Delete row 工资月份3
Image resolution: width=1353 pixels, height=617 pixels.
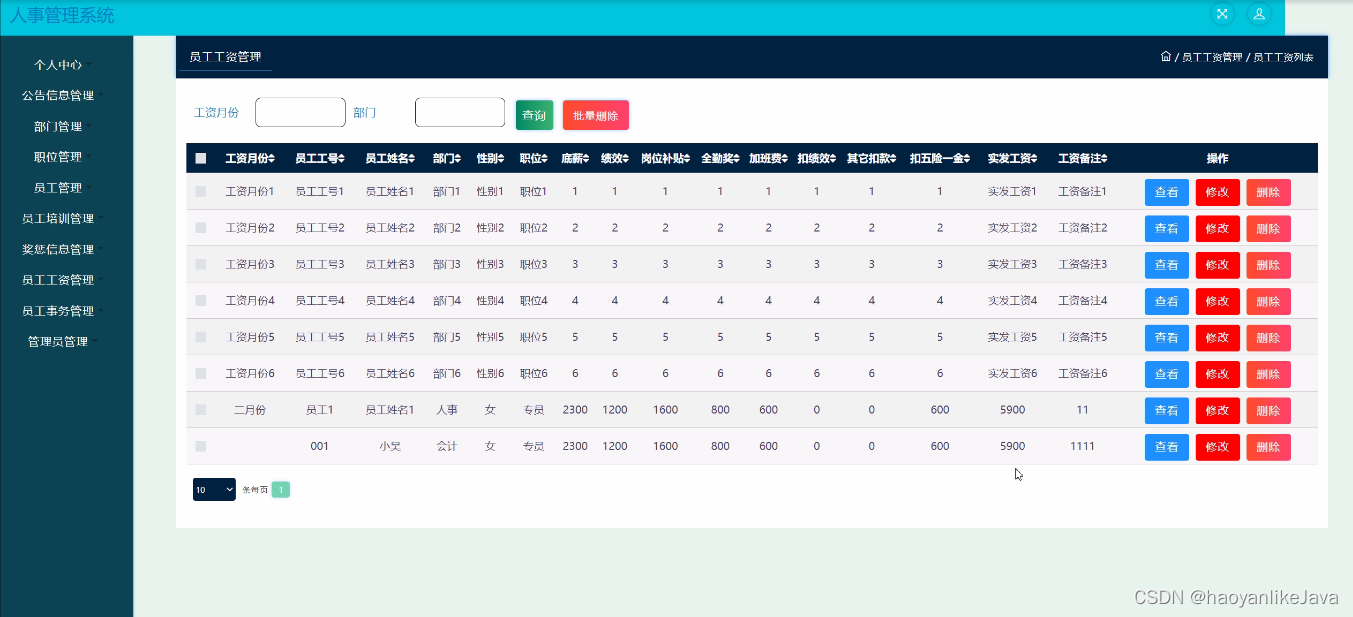tap(1268, 265)
